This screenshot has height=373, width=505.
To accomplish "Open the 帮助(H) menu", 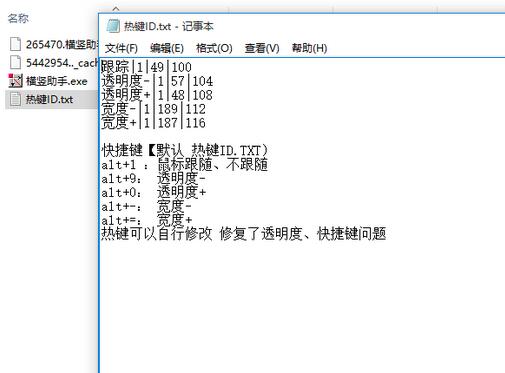I will (x=309, y=48).
